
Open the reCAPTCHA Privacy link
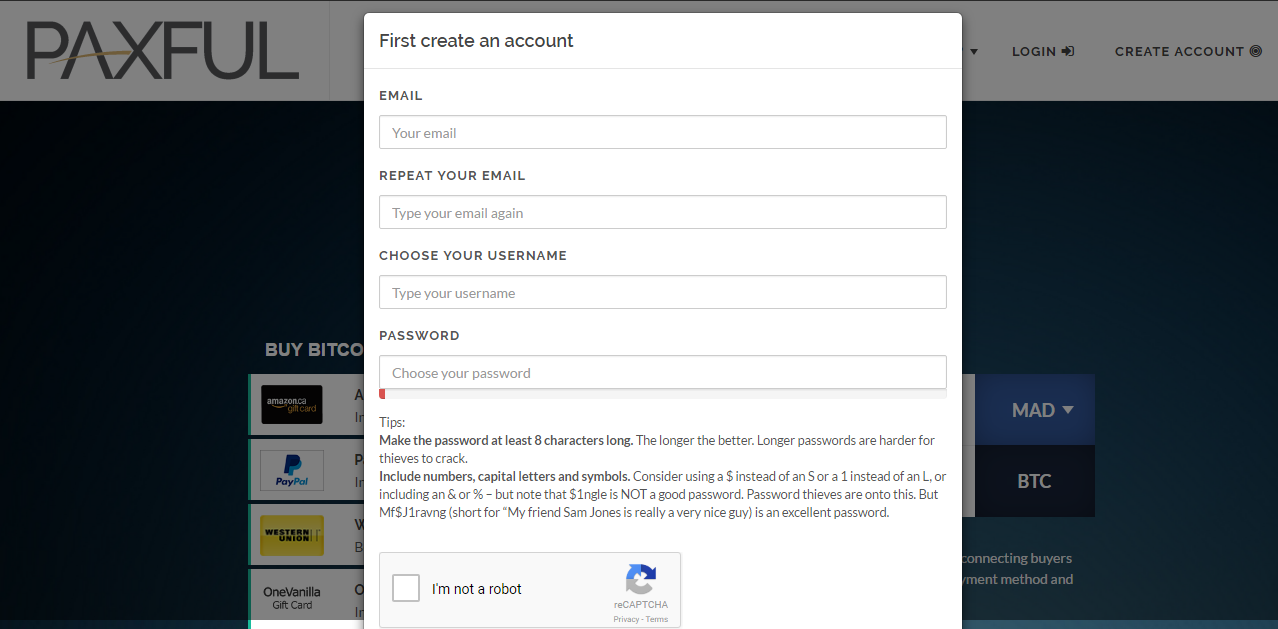click(626, 620)
